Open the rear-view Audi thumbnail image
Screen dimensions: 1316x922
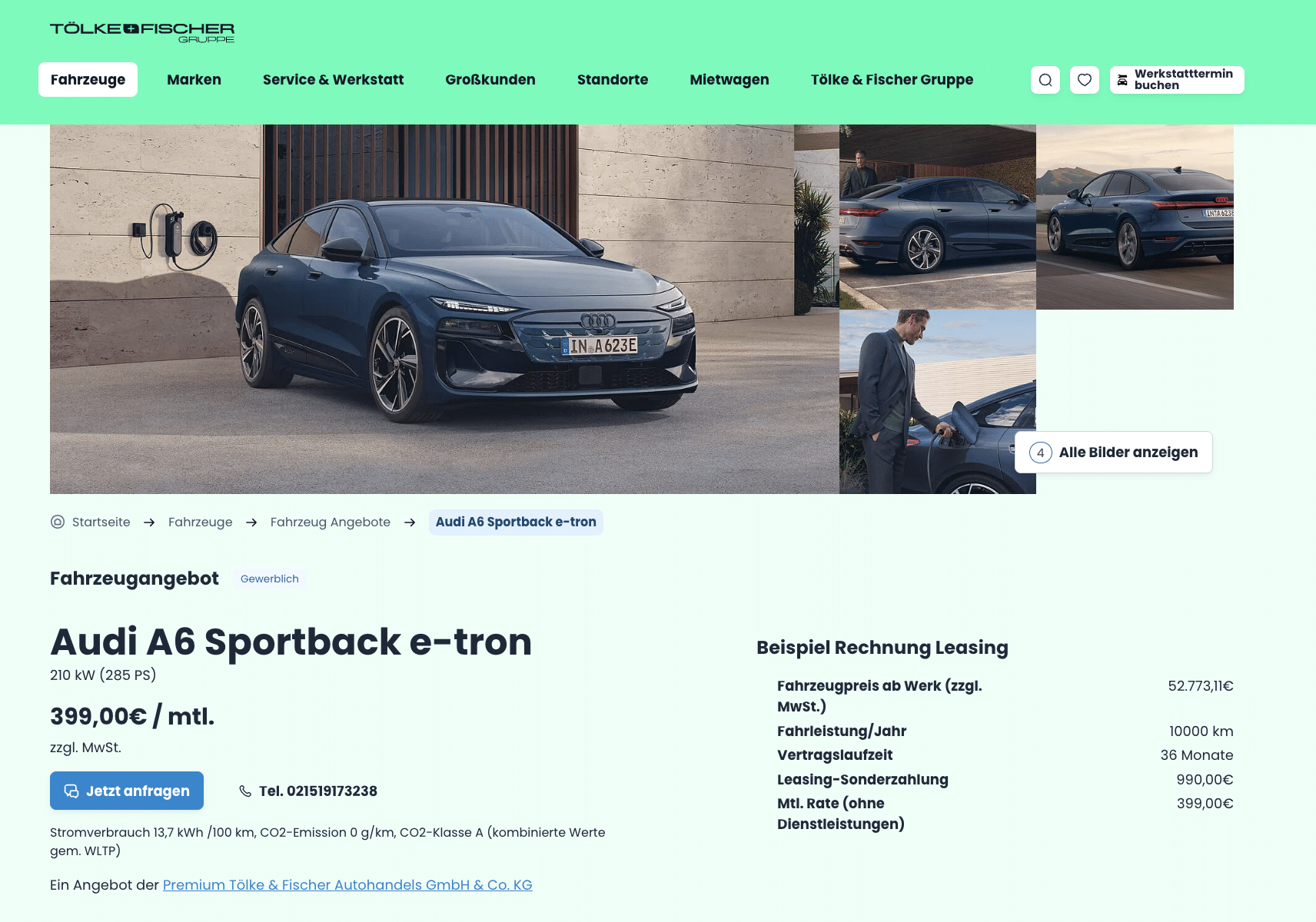1135,217
